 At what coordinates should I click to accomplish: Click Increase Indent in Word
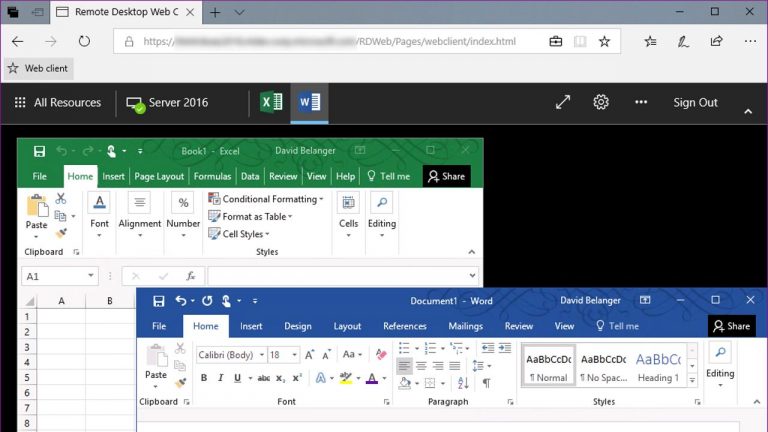click(x=505, y=348)
